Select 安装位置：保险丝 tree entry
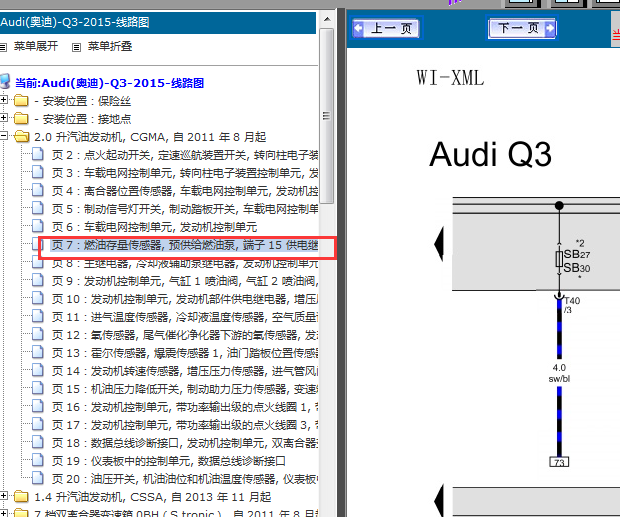Image resolution: width=620 pixels, height=517 pixels. (83, 101)
